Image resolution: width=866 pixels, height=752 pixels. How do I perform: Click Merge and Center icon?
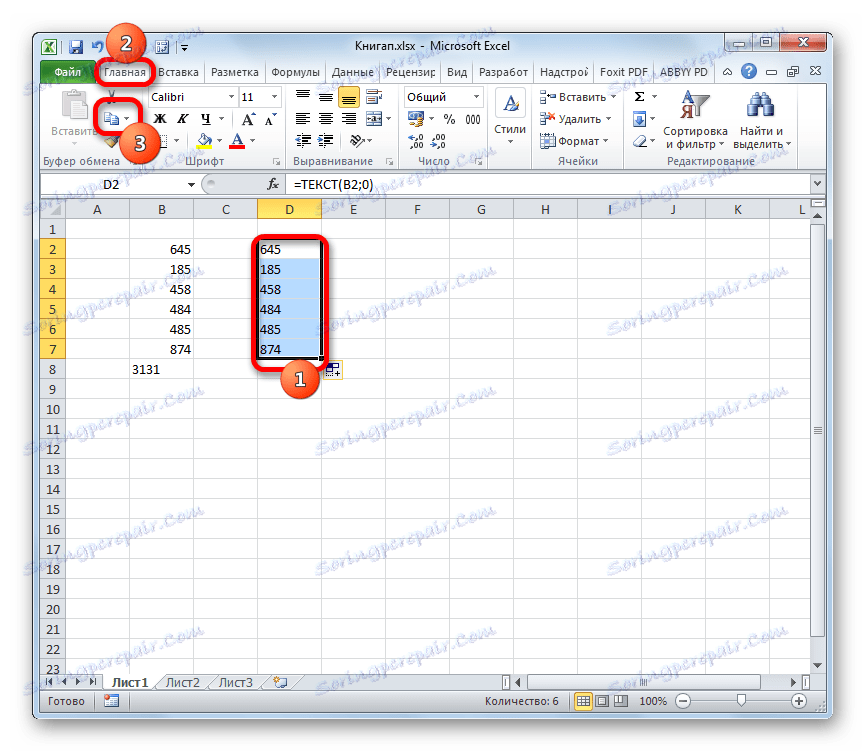click(374, 119)
